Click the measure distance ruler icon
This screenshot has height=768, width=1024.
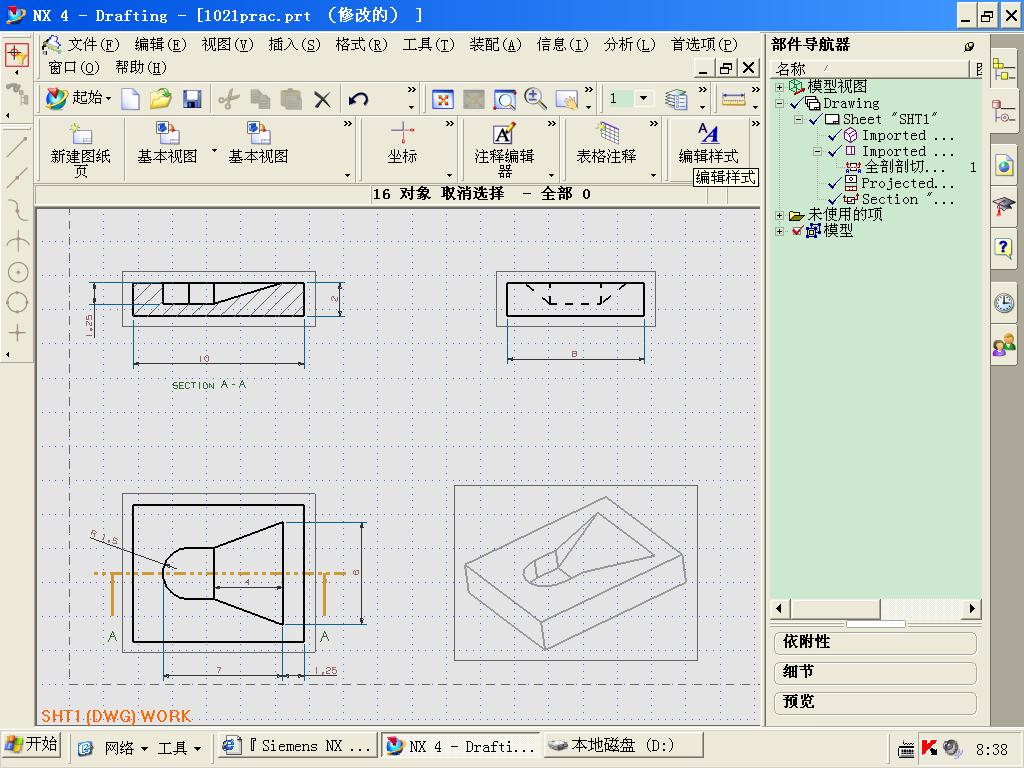click(x=733, y=99)
